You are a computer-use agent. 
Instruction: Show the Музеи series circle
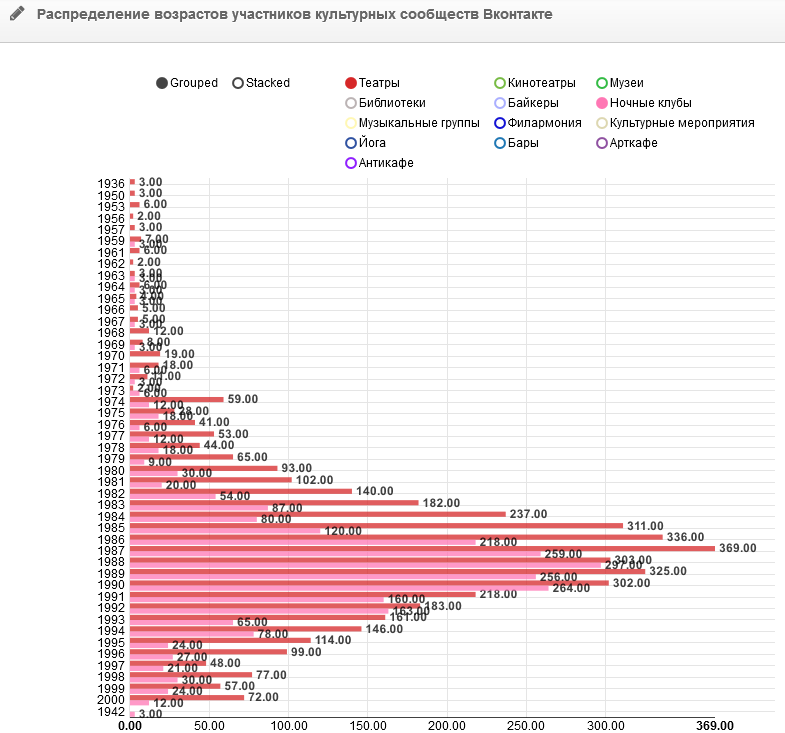(x=602, y=83)
